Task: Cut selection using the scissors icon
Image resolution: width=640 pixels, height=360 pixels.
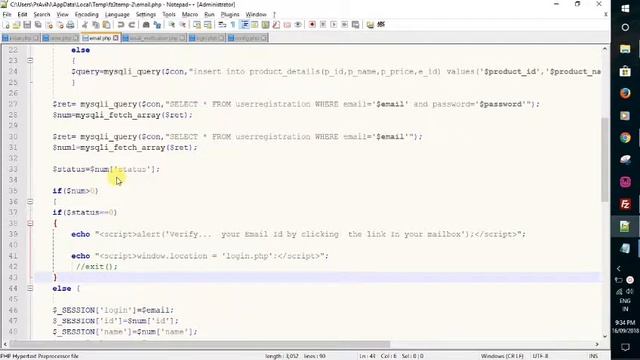Action: 85,25
